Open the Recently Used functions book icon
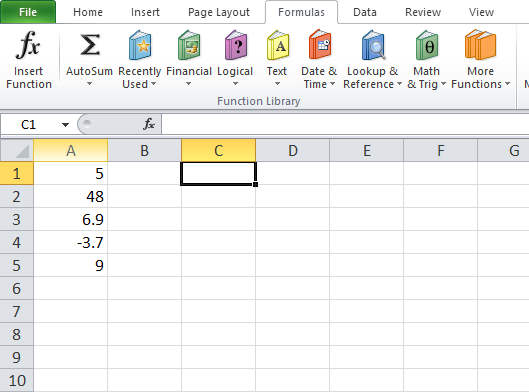The width and height of the screenshot is (529, 392). 140,45
